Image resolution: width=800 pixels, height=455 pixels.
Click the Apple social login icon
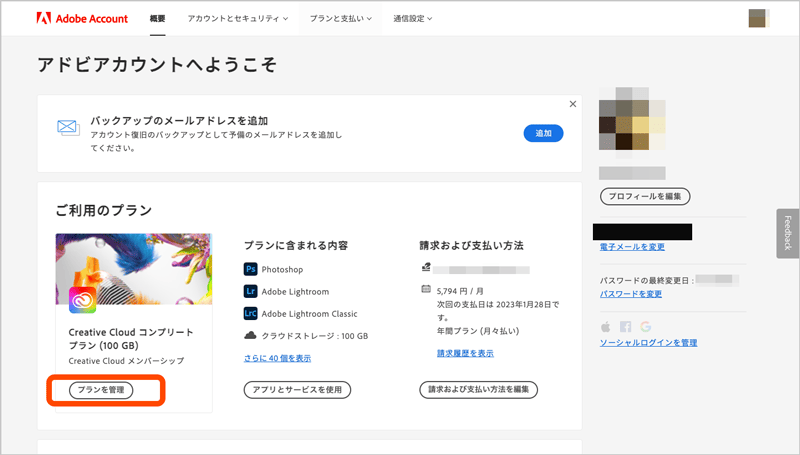tap(605, 327)
